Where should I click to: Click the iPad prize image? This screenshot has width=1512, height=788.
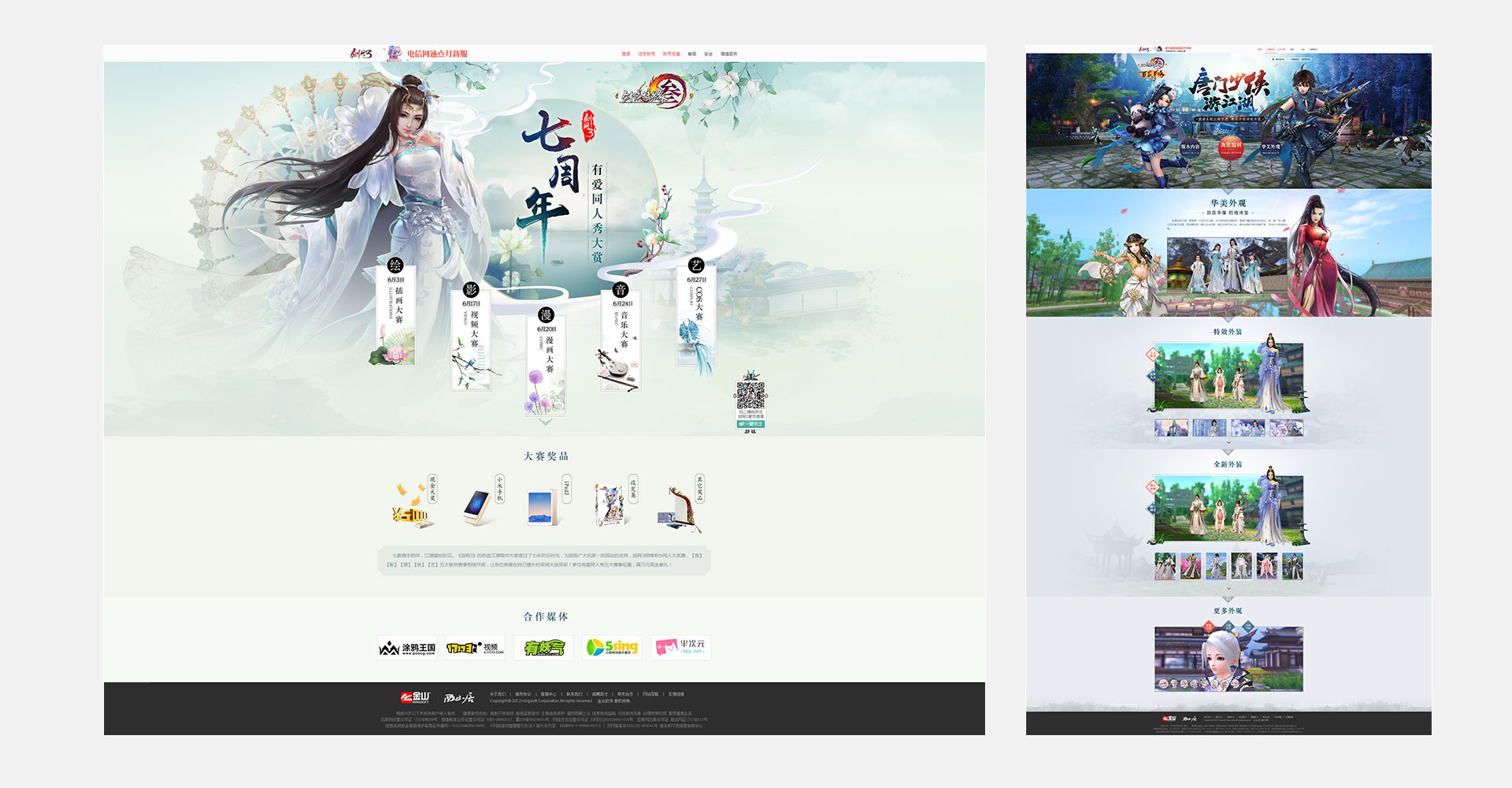coord(544,508)
